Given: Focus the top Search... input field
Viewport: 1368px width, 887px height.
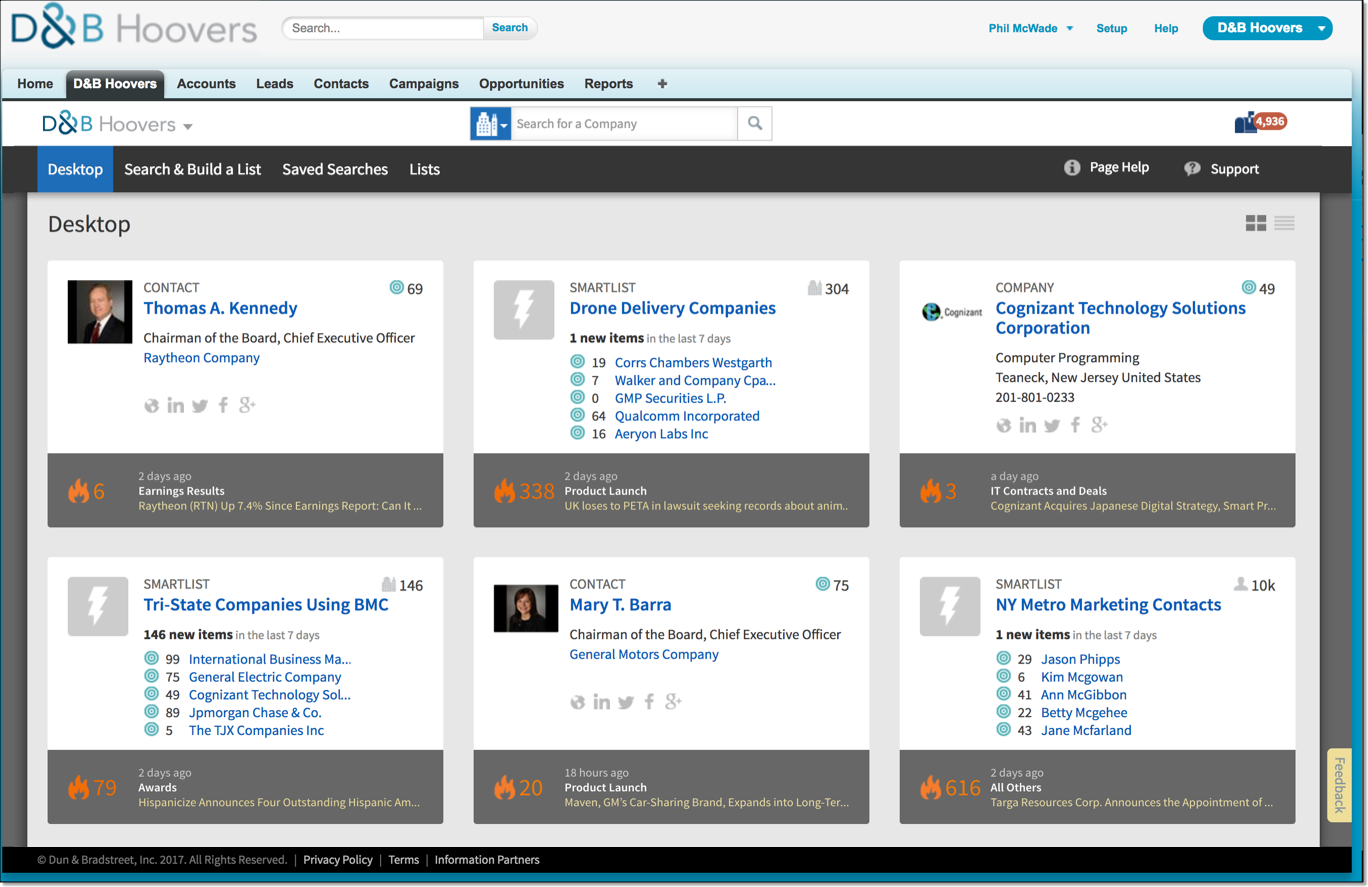Looking at the screenshot, I should coord(383,28).
